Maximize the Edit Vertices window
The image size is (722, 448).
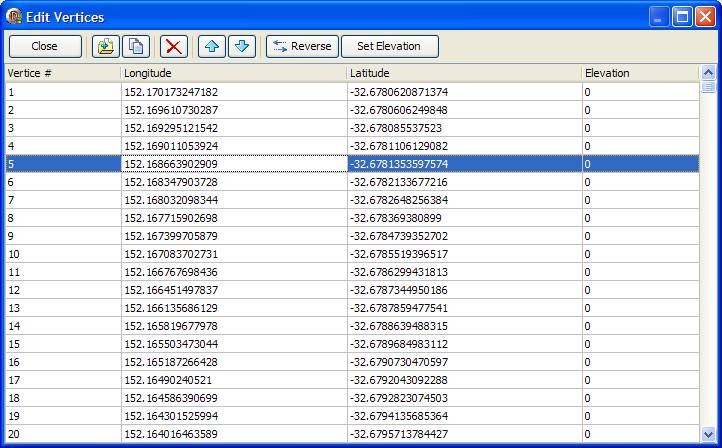[681, 17]
